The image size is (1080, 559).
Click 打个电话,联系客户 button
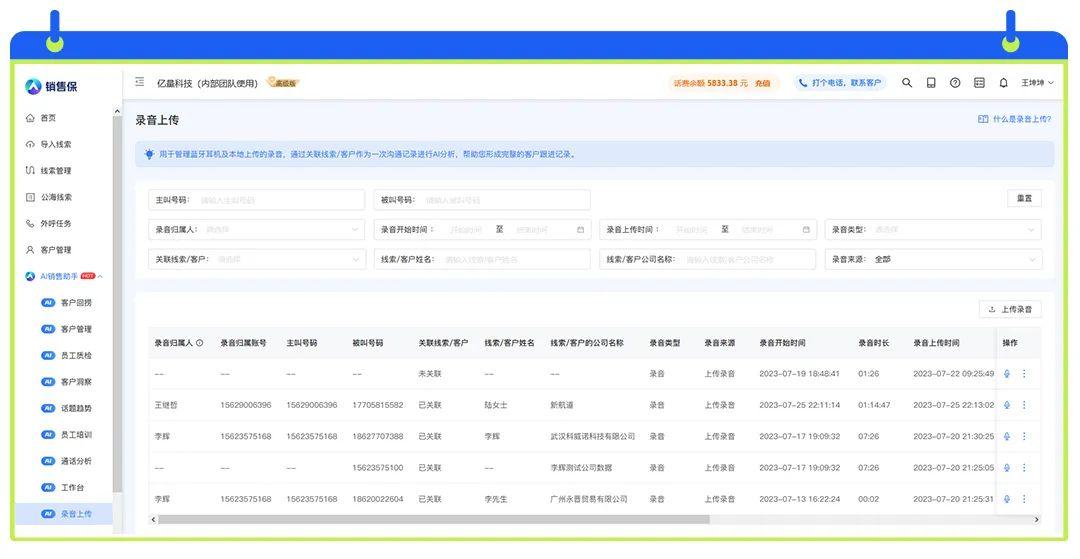coord(840,83)
